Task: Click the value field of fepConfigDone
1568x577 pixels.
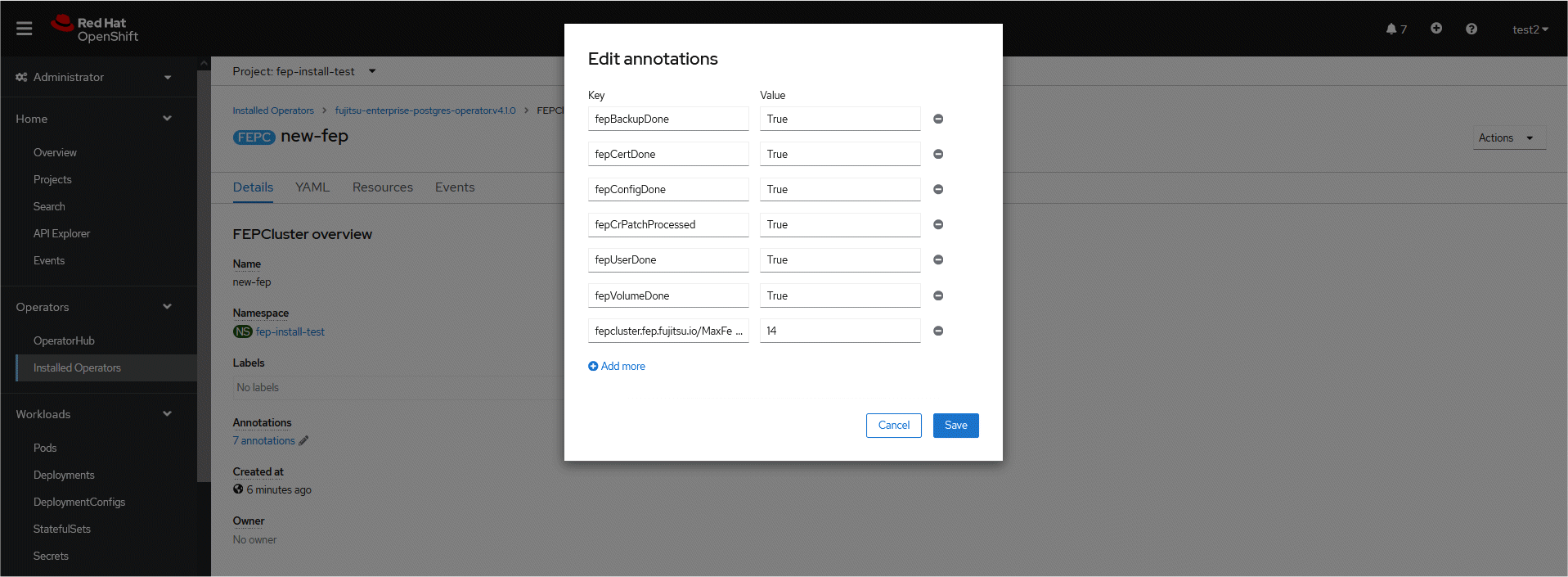Action: pyautogui.click(x=840, y=189)
